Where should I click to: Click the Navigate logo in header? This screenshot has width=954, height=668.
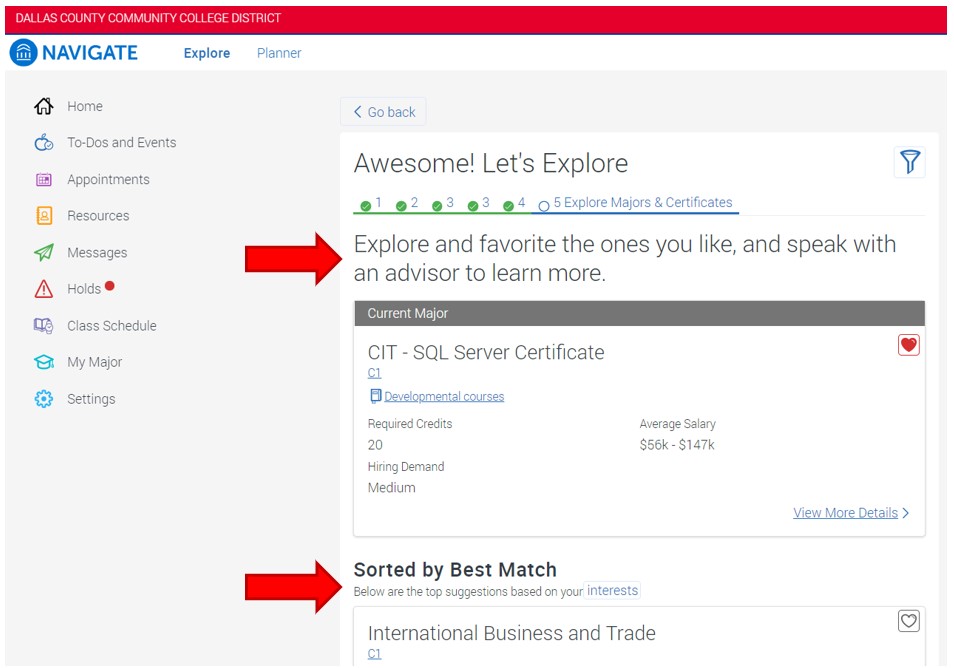tap(75, 53)
